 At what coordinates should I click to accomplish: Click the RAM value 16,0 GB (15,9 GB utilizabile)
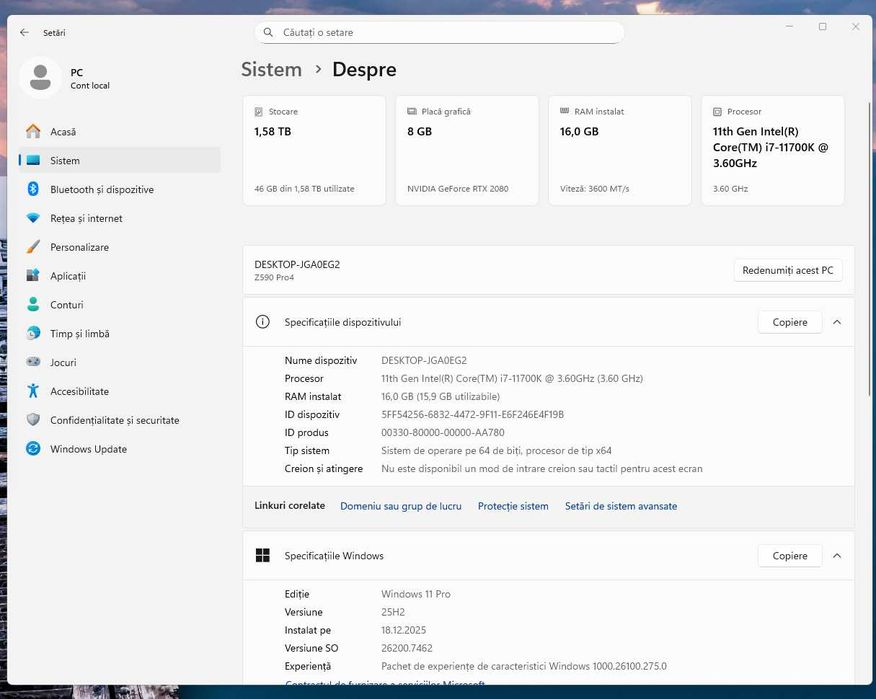(x=440, y=397)
